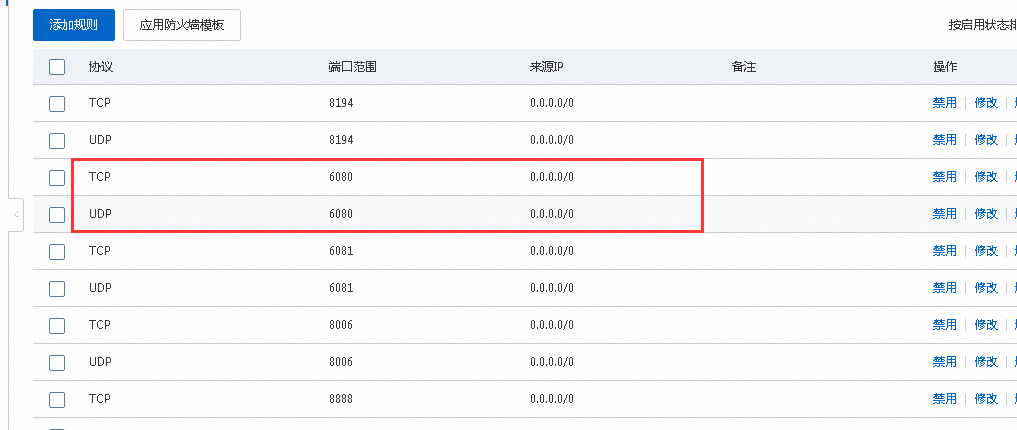Screen dimensions: 1017x430
Task: Click 修改 for TCP 8194 rule
Action: point(986,103)
